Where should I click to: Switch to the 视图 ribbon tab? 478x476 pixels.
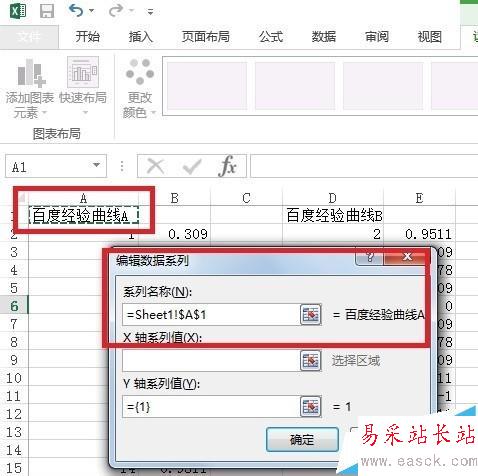(x=430, y=36)
